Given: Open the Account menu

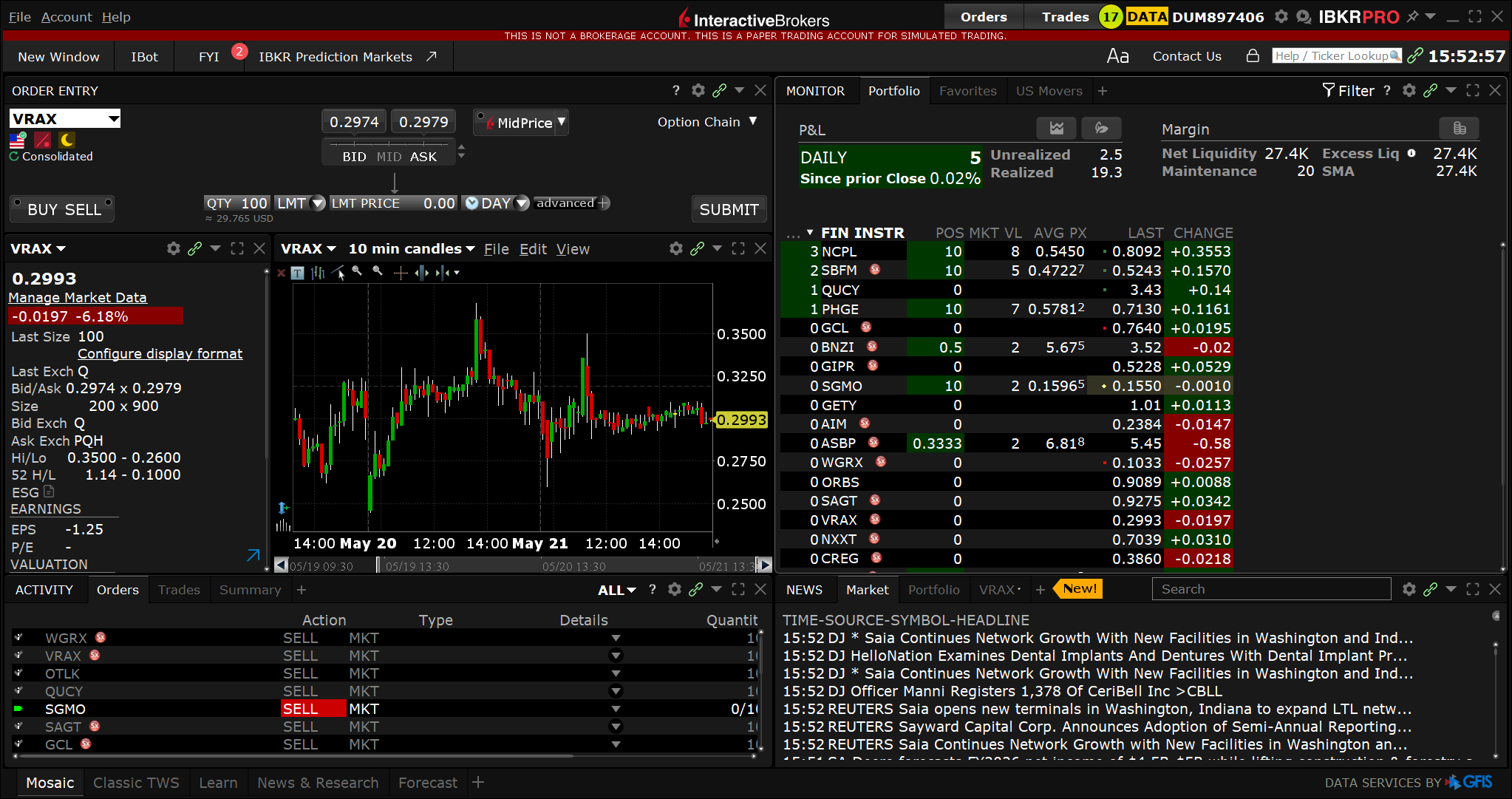Looking at the screenshot, I should [67, 16].
